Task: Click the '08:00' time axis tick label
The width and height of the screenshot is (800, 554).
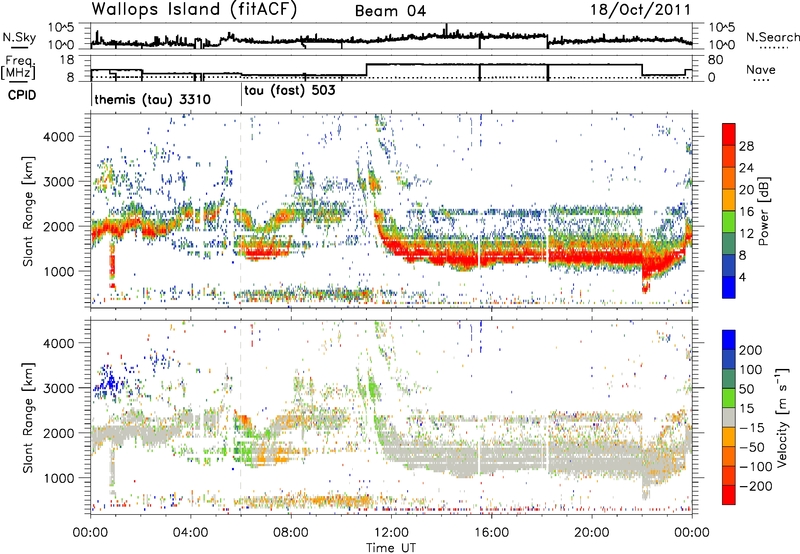Action: [291, 533]
